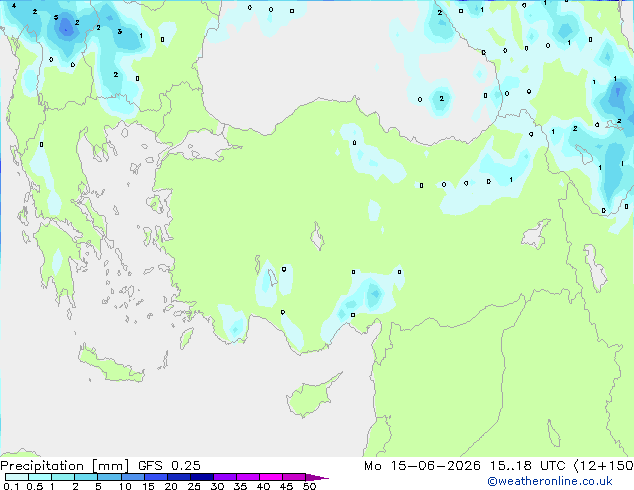Click the legend label '0.1'

point(11,486)
